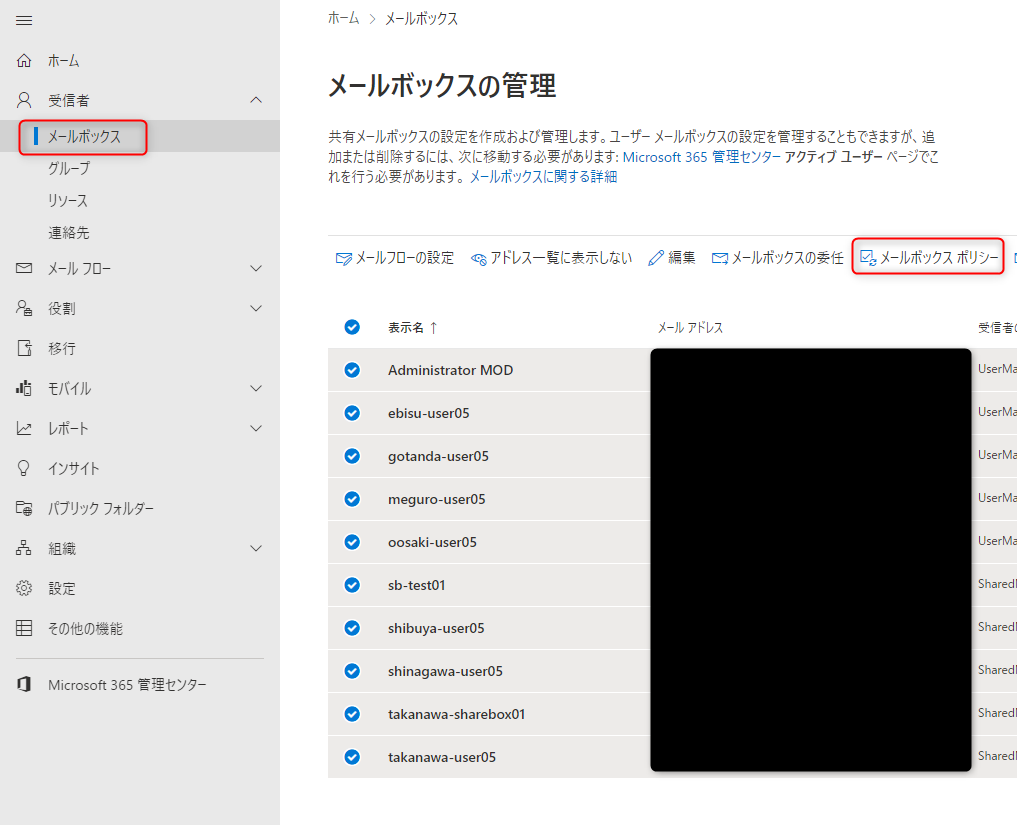
Task: Open the モバイル section icon in sidebar
Action: 24,388
